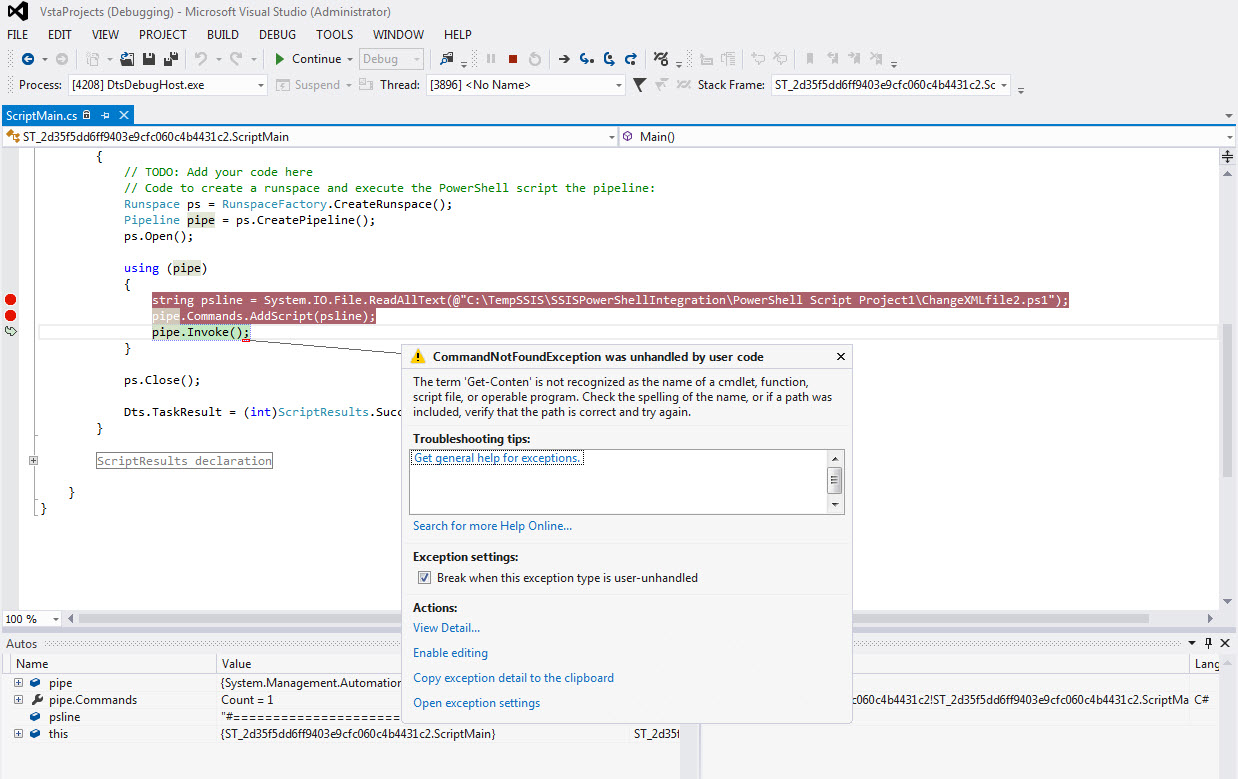1238x779 pixels.
Task: Click the Show Next Statement arrow icon
Action: coord(564,59)
